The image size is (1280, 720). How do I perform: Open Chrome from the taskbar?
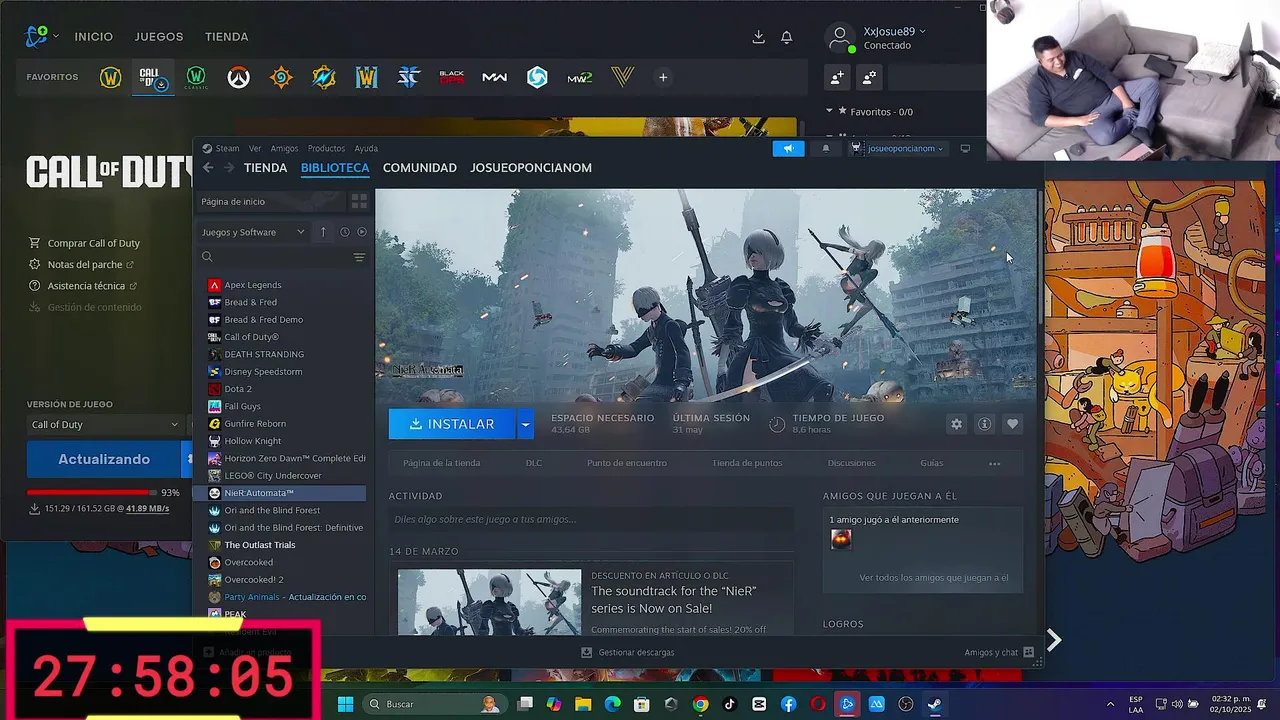tap(700, 704)
